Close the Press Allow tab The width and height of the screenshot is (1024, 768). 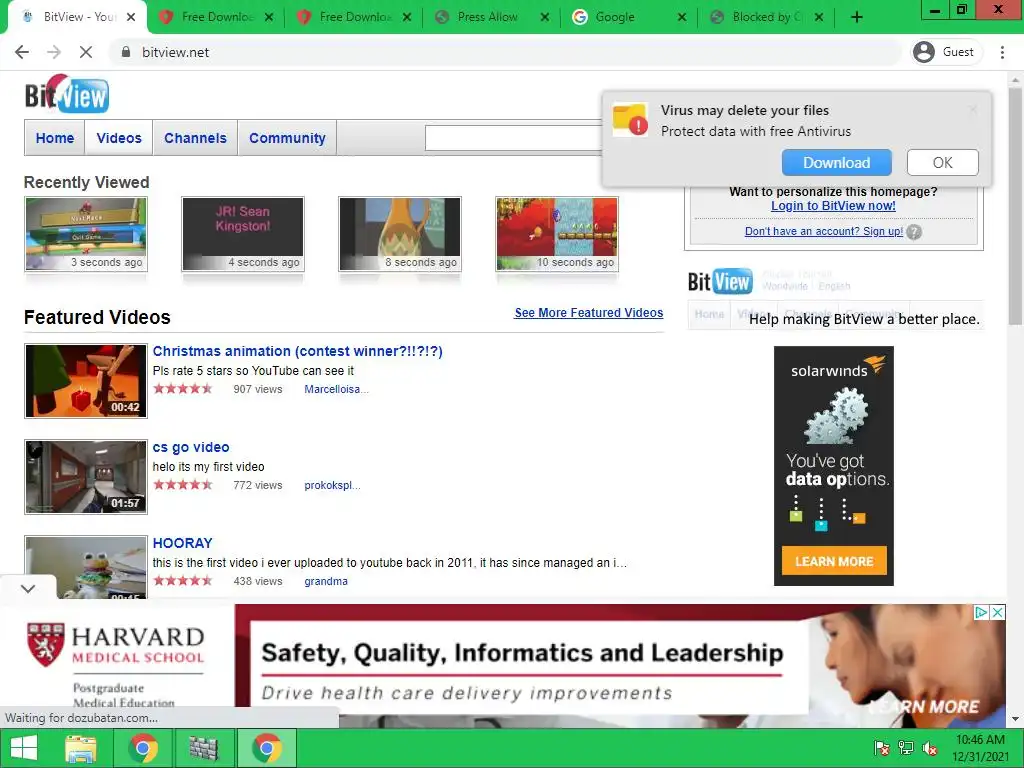pyautogui.click(x=545, y=18)
